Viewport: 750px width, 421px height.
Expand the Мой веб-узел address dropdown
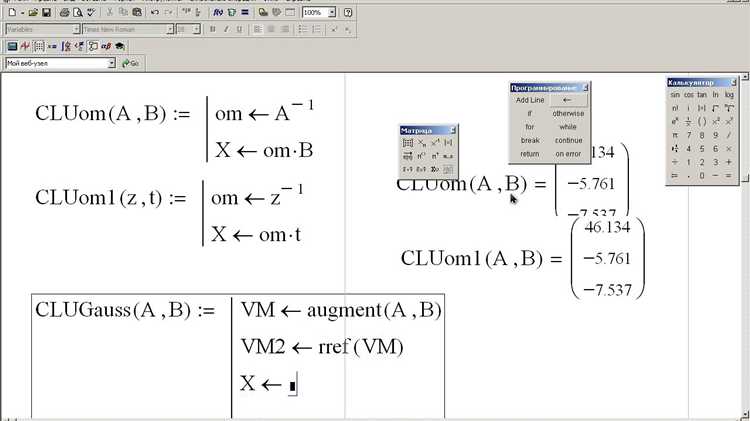pyautogui.click(x=111, y=63)
